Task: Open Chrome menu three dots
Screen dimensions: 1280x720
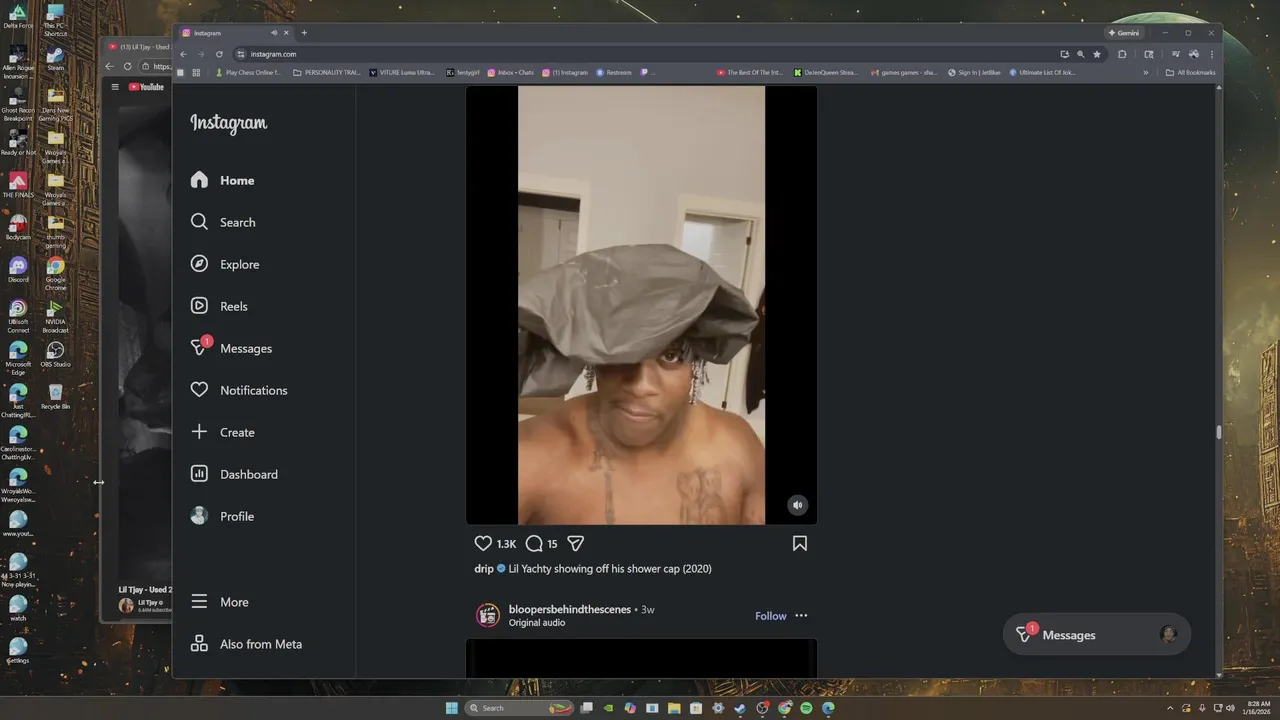Action: (1212, 54)
